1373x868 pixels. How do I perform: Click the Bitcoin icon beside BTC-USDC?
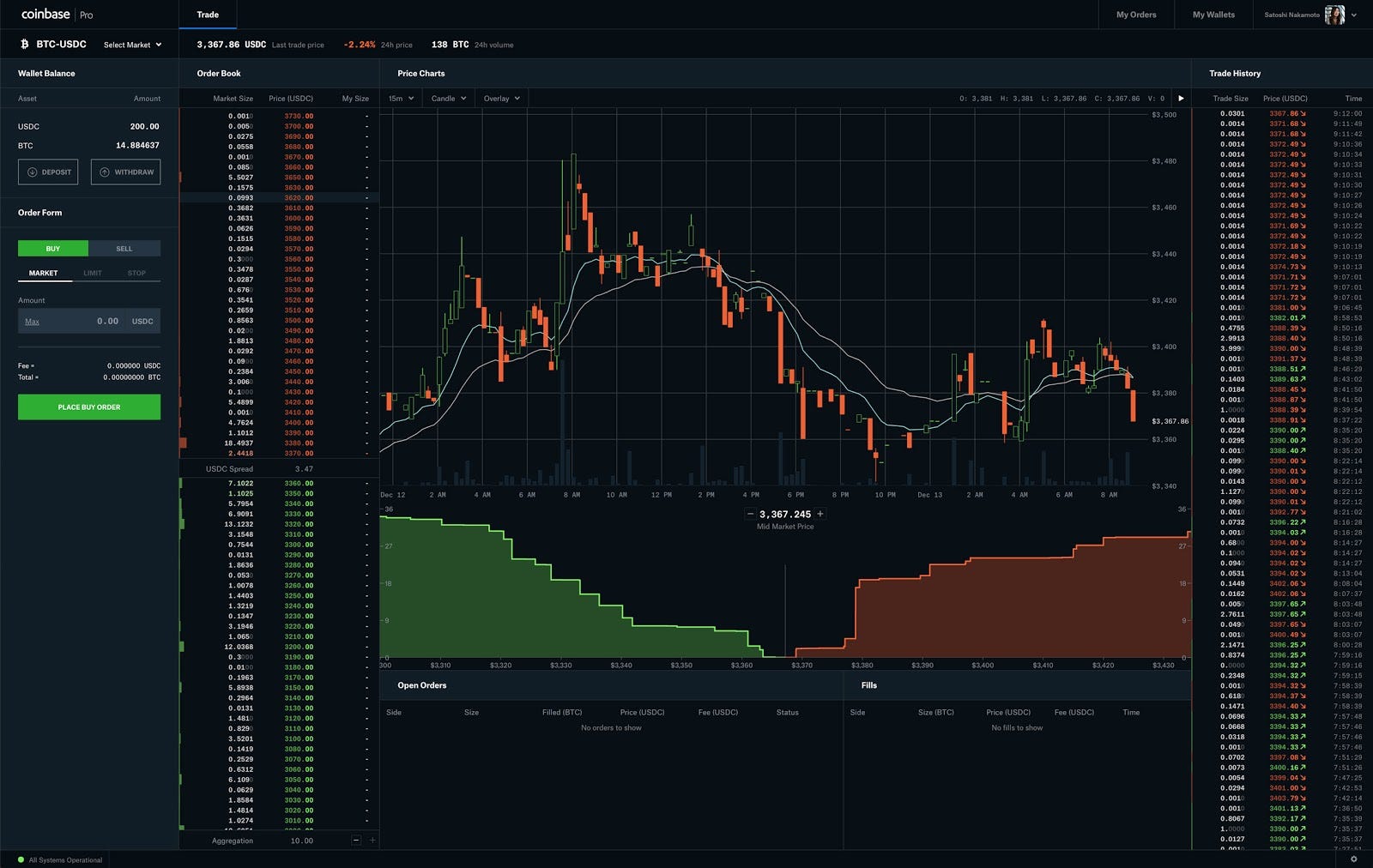pyautogui.click(x=25, y=44)
